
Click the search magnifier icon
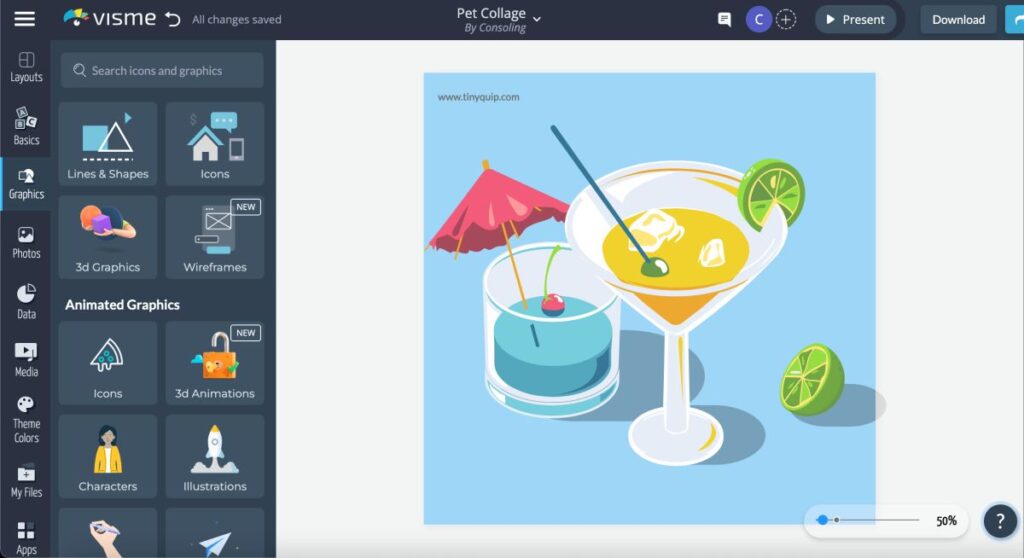pos(79,71)
